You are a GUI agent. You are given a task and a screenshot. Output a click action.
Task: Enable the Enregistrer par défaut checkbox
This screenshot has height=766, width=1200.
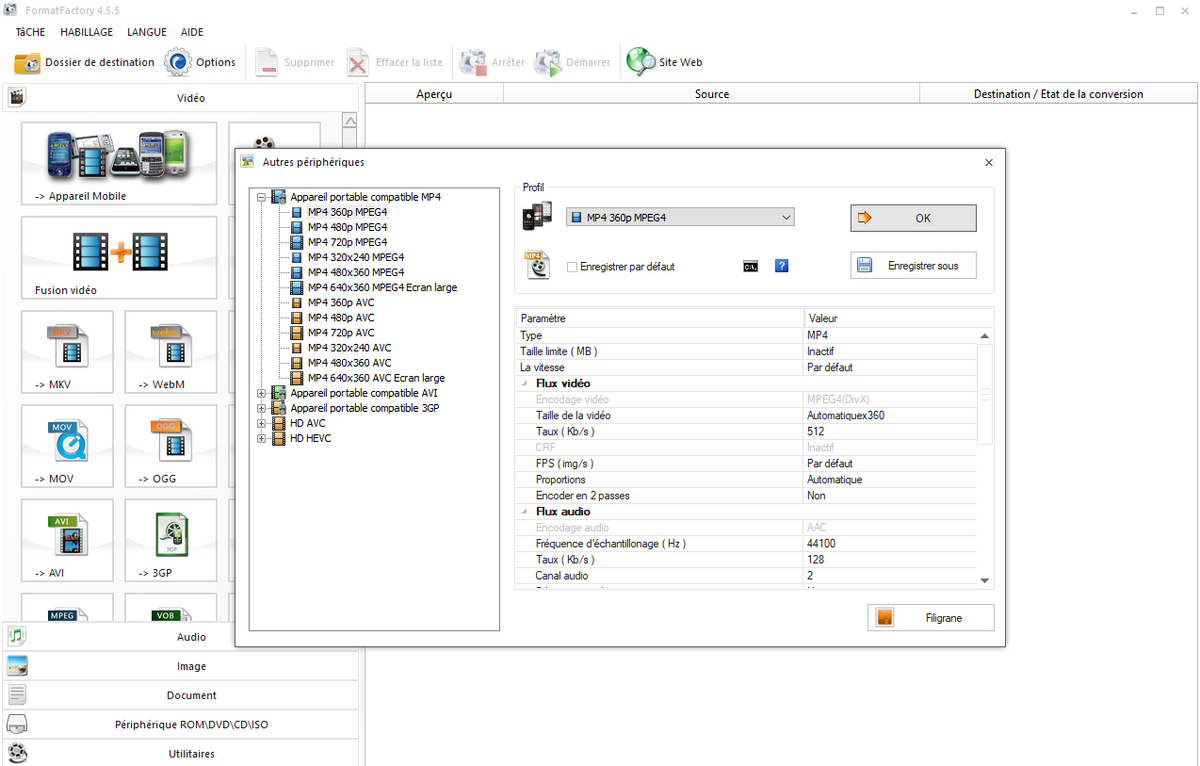point(572,267)
